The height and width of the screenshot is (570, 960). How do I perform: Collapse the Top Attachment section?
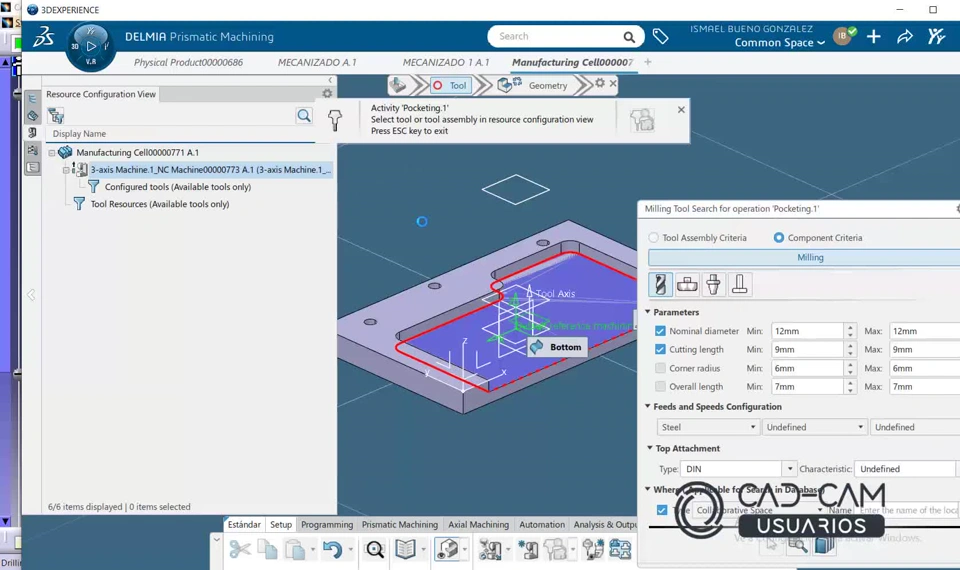pyautogui.click(x=650, y=448)
